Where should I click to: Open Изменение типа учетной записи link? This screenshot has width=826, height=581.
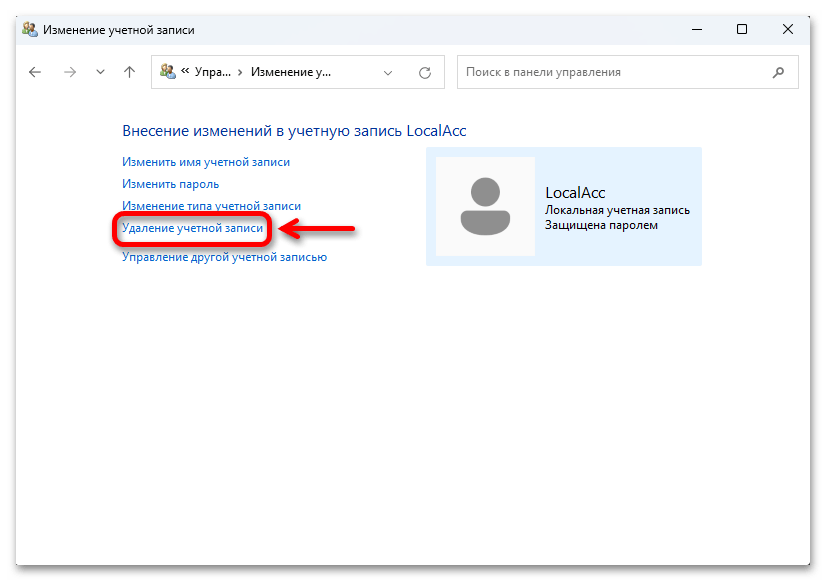pyautogui.click(x=211, y=206)
